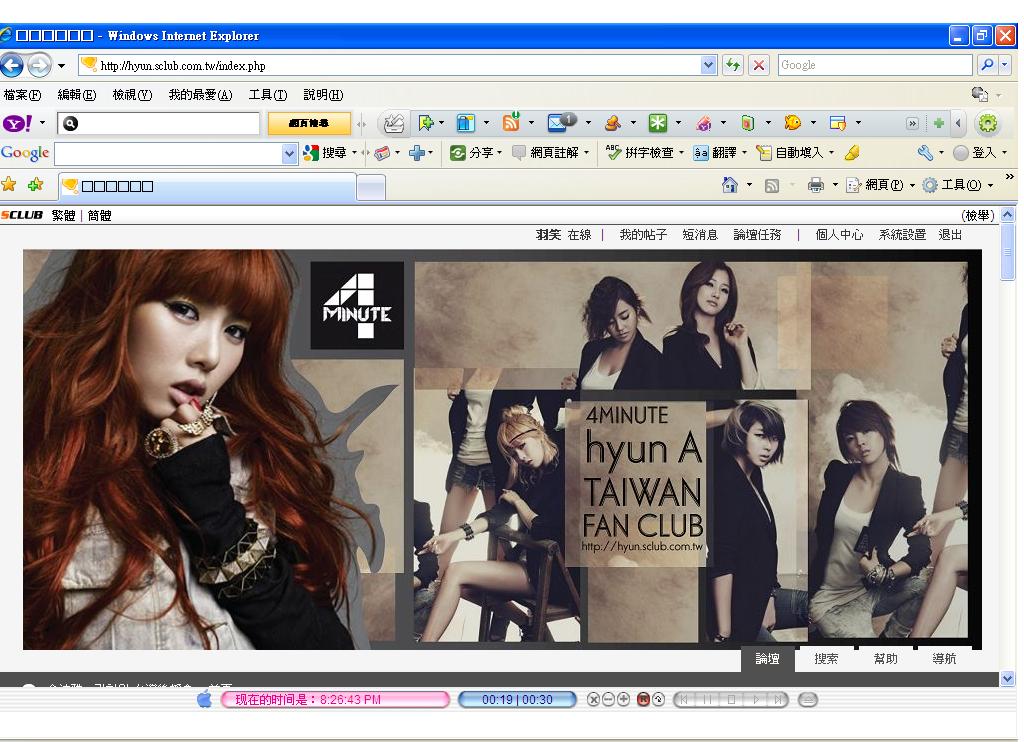Click the 短消息 messages link
The height and width of the screenshot is (742, 1024).
700,234
